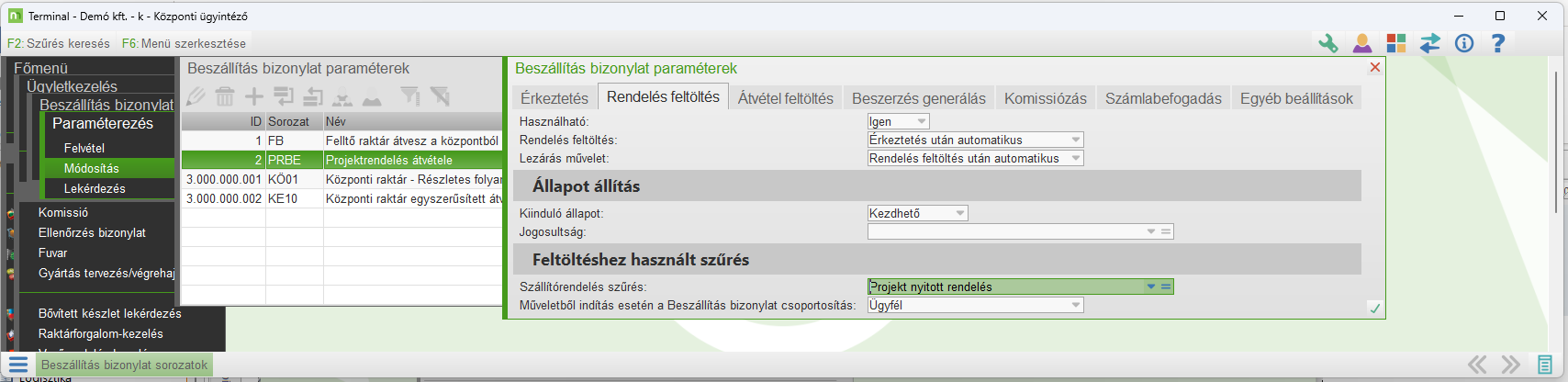Viewport: 1568px width, 382px height.
Task: Open the green wrench settings icon
Action: 1328,43
